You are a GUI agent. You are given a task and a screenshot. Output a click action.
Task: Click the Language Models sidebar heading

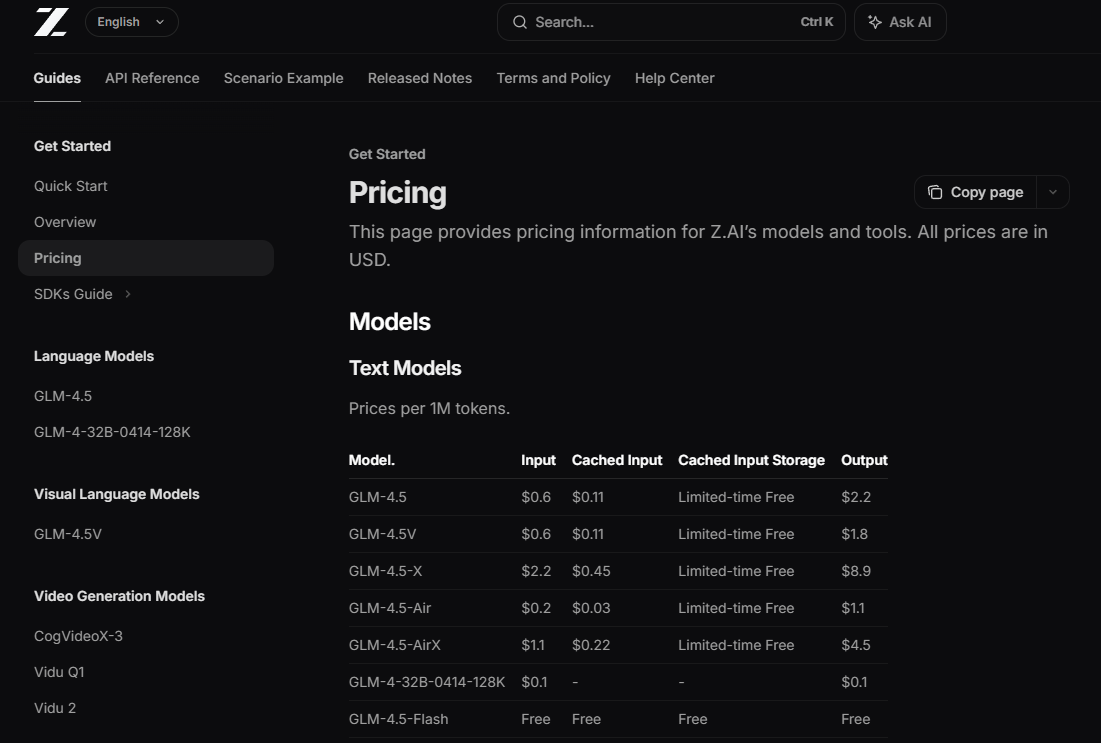tap(94, 356)
